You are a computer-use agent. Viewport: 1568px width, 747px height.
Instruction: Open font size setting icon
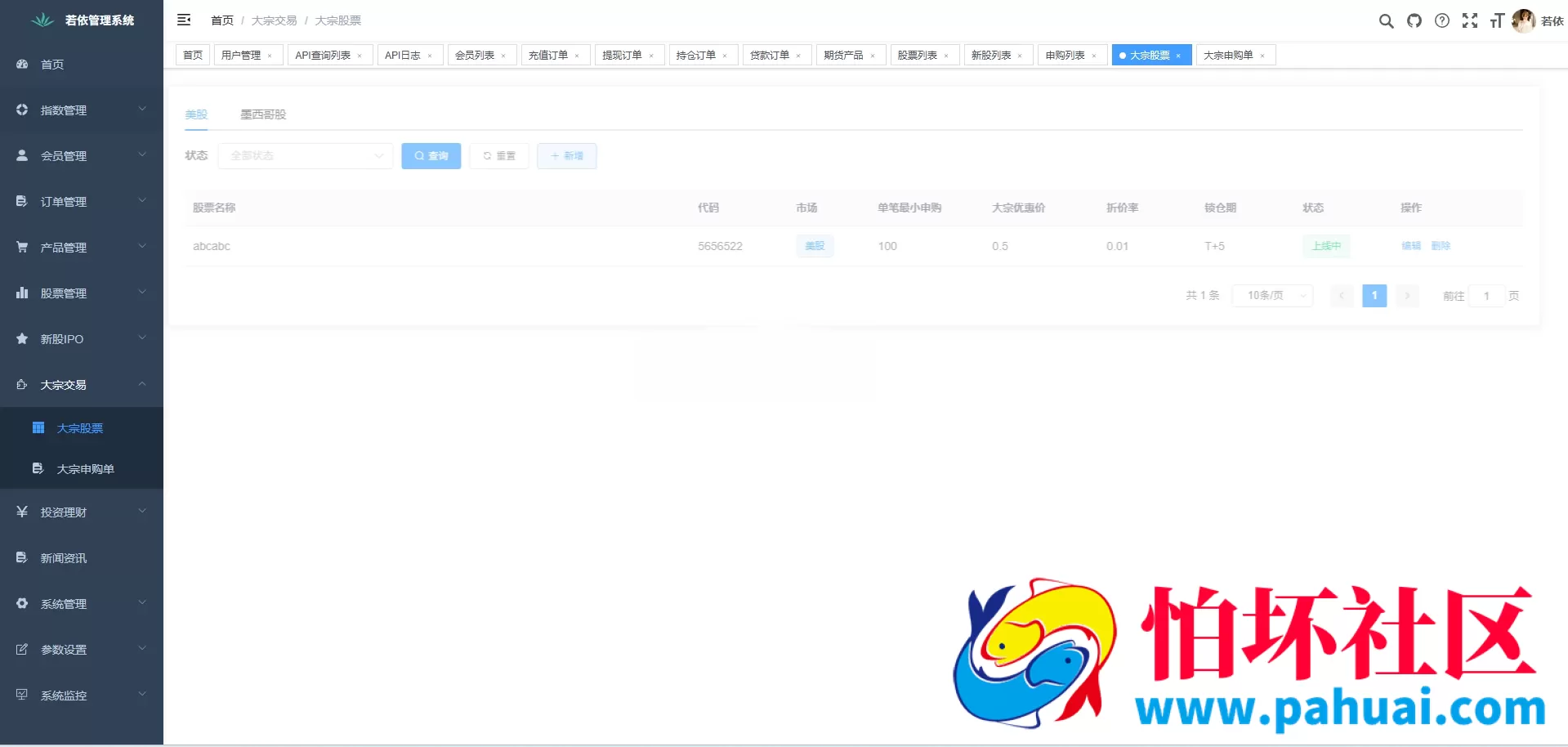pyautogui.click(x=1497, y=20)
